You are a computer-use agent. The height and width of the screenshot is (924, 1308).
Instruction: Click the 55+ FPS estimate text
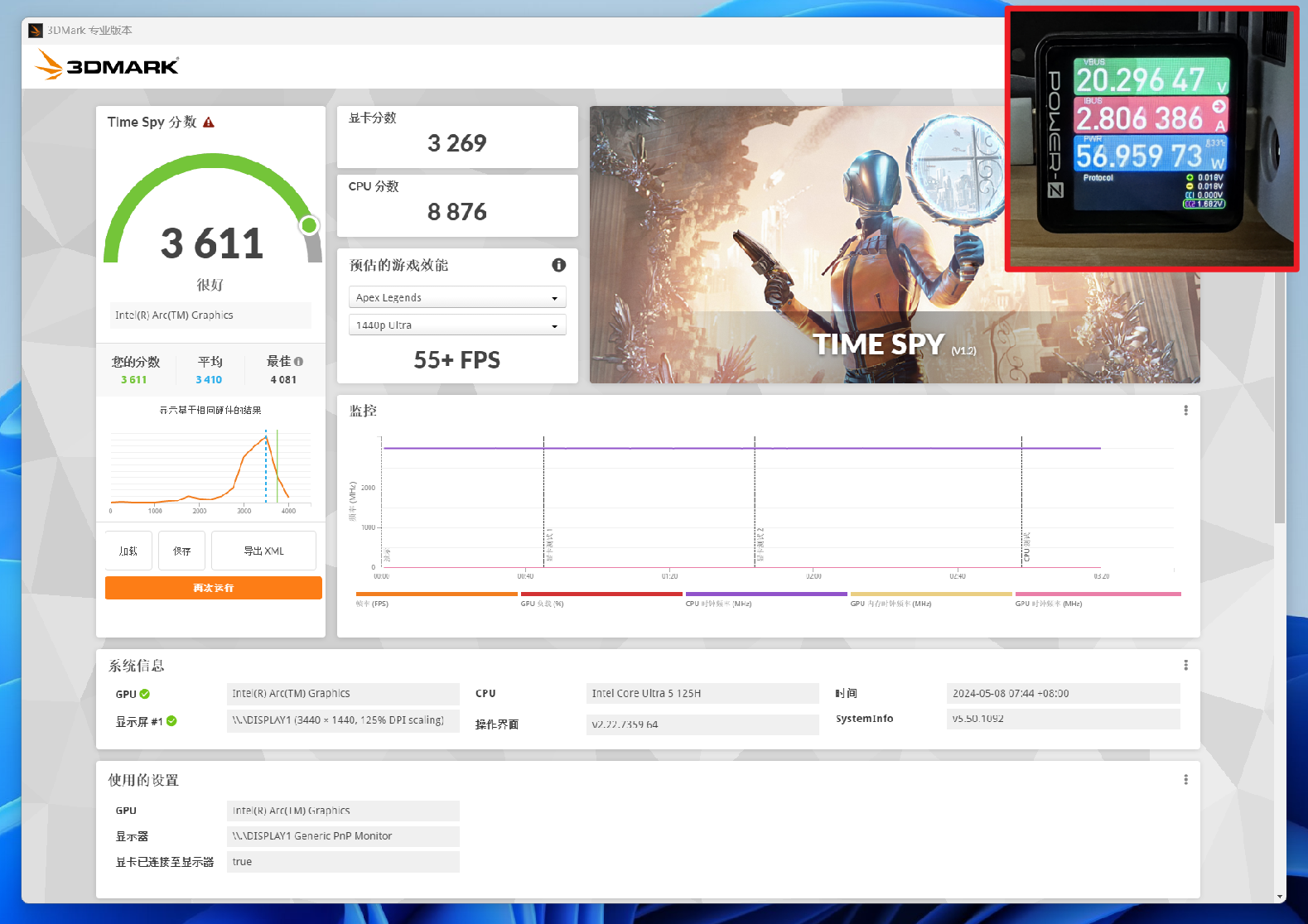(457, 360)
